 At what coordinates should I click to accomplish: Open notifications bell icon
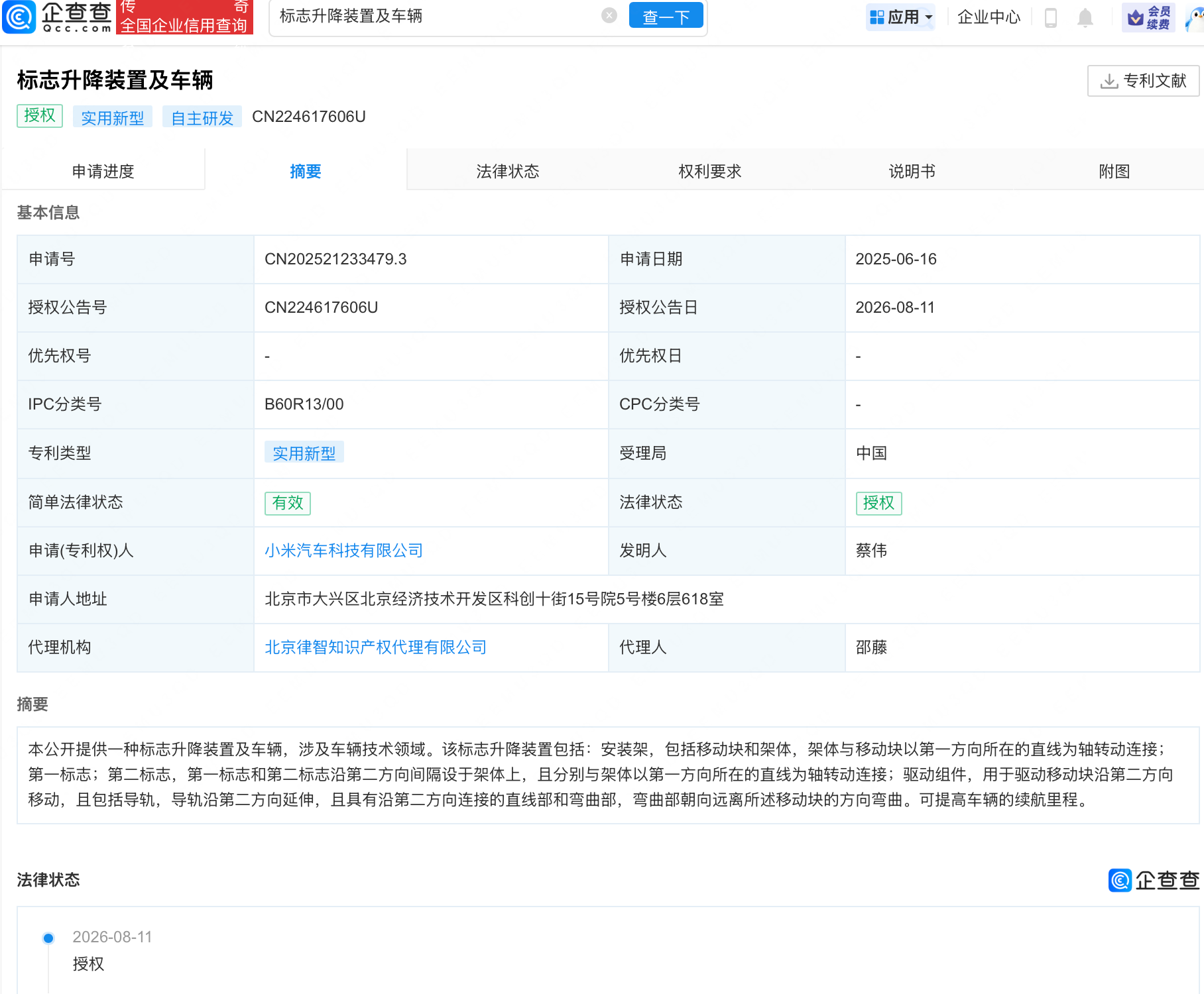tap(1085, 17)
